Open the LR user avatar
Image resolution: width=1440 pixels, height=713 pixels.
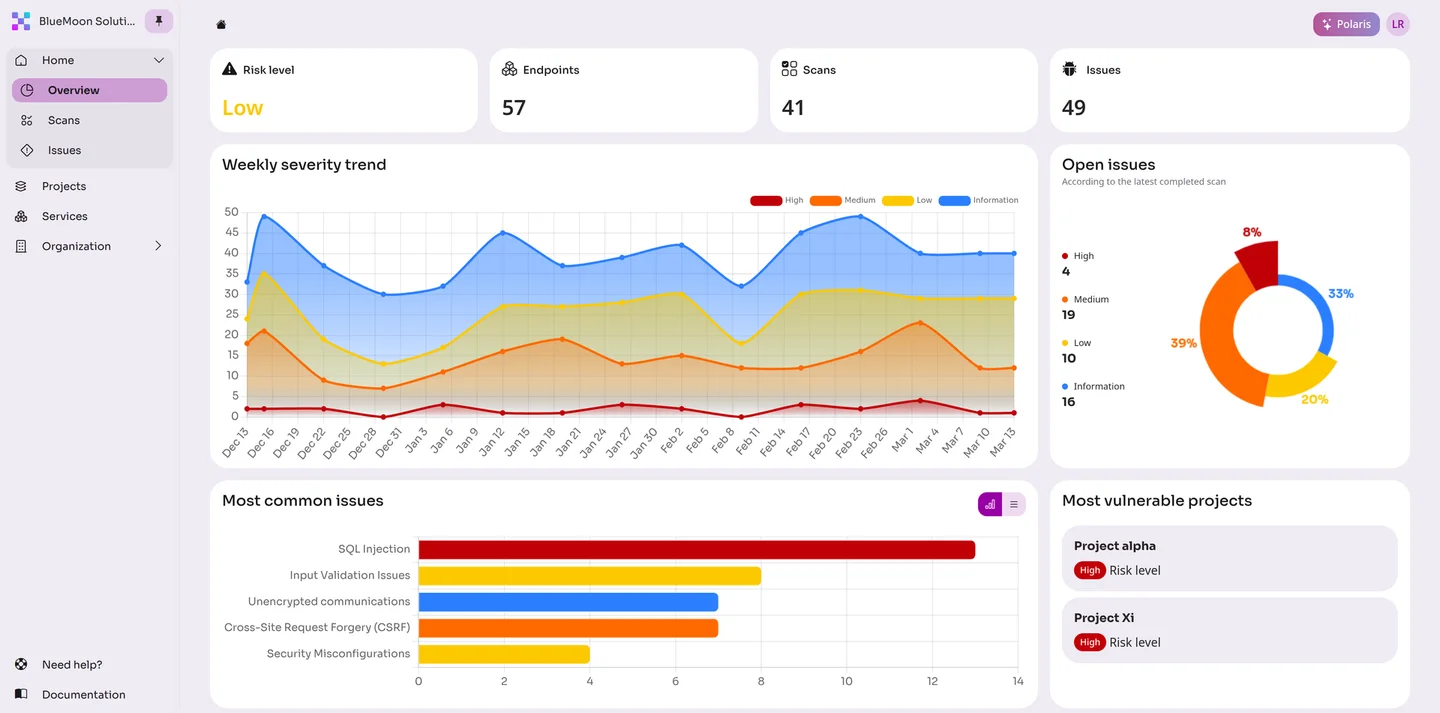(x=1397, y=24)
